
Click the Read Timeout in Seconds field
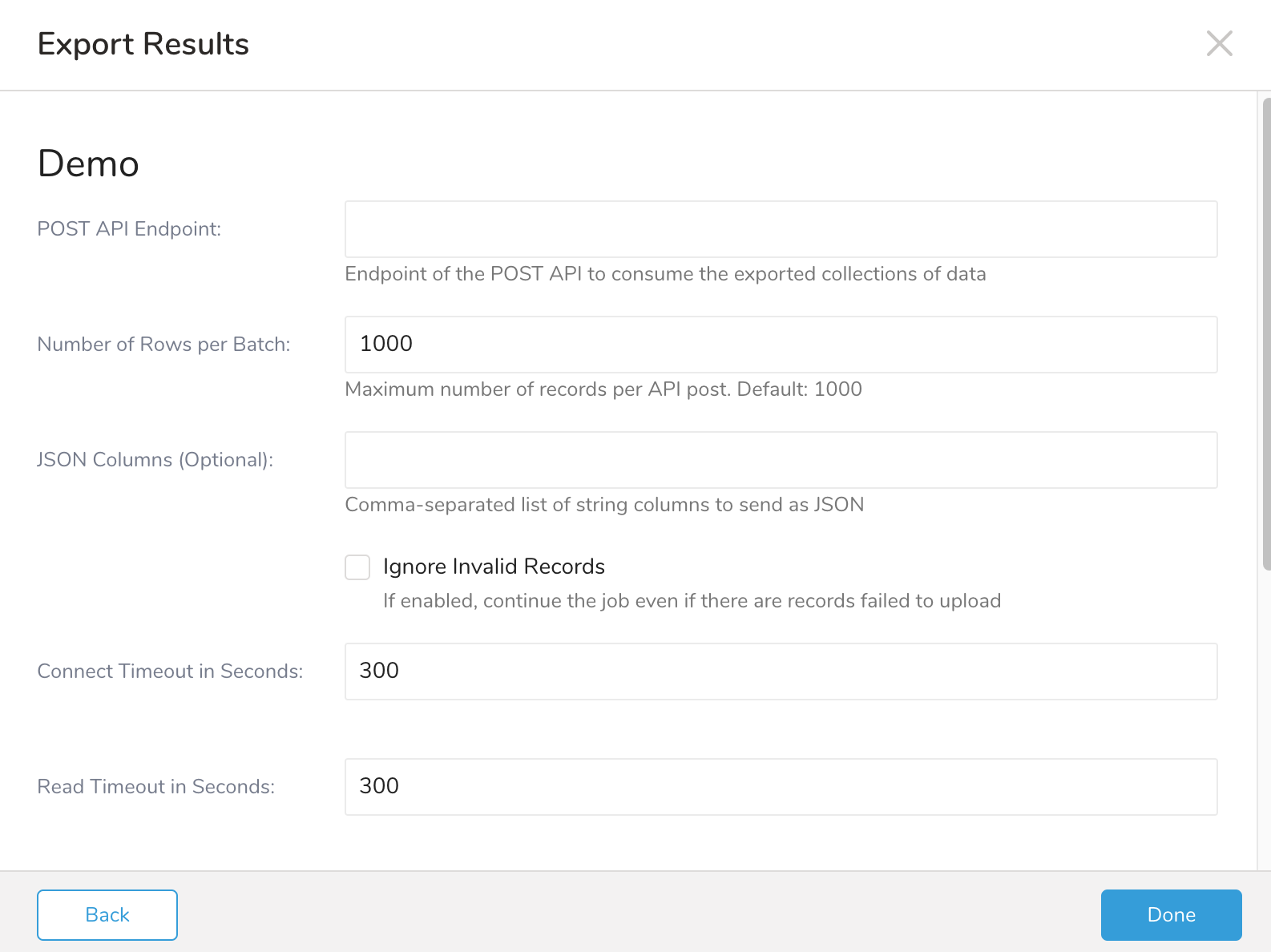pyautogui.click(x=781, y=787)
